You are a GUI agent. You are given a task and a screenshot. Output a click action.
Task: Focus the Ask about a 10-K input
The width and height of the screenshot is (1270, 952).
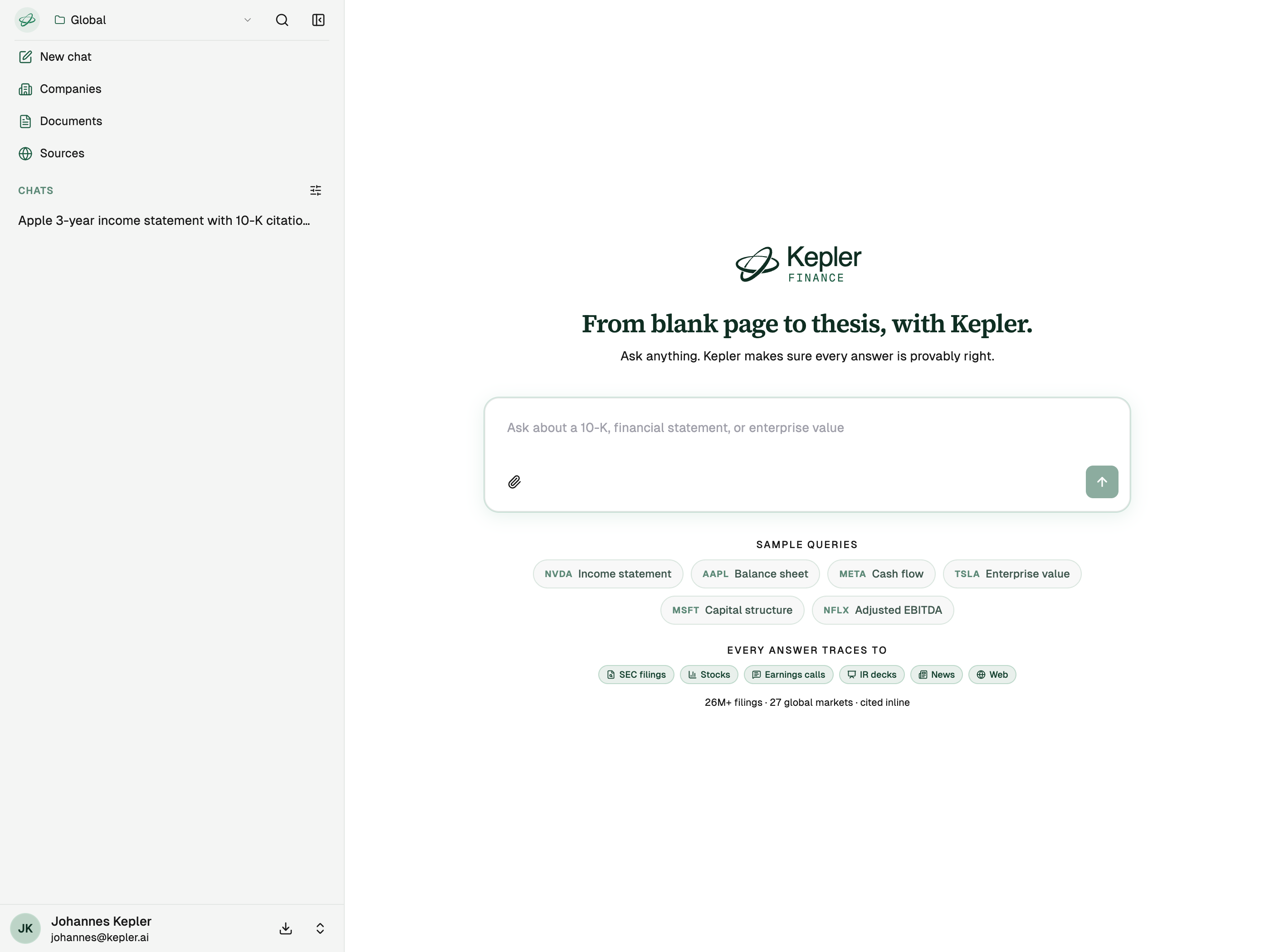806,428
